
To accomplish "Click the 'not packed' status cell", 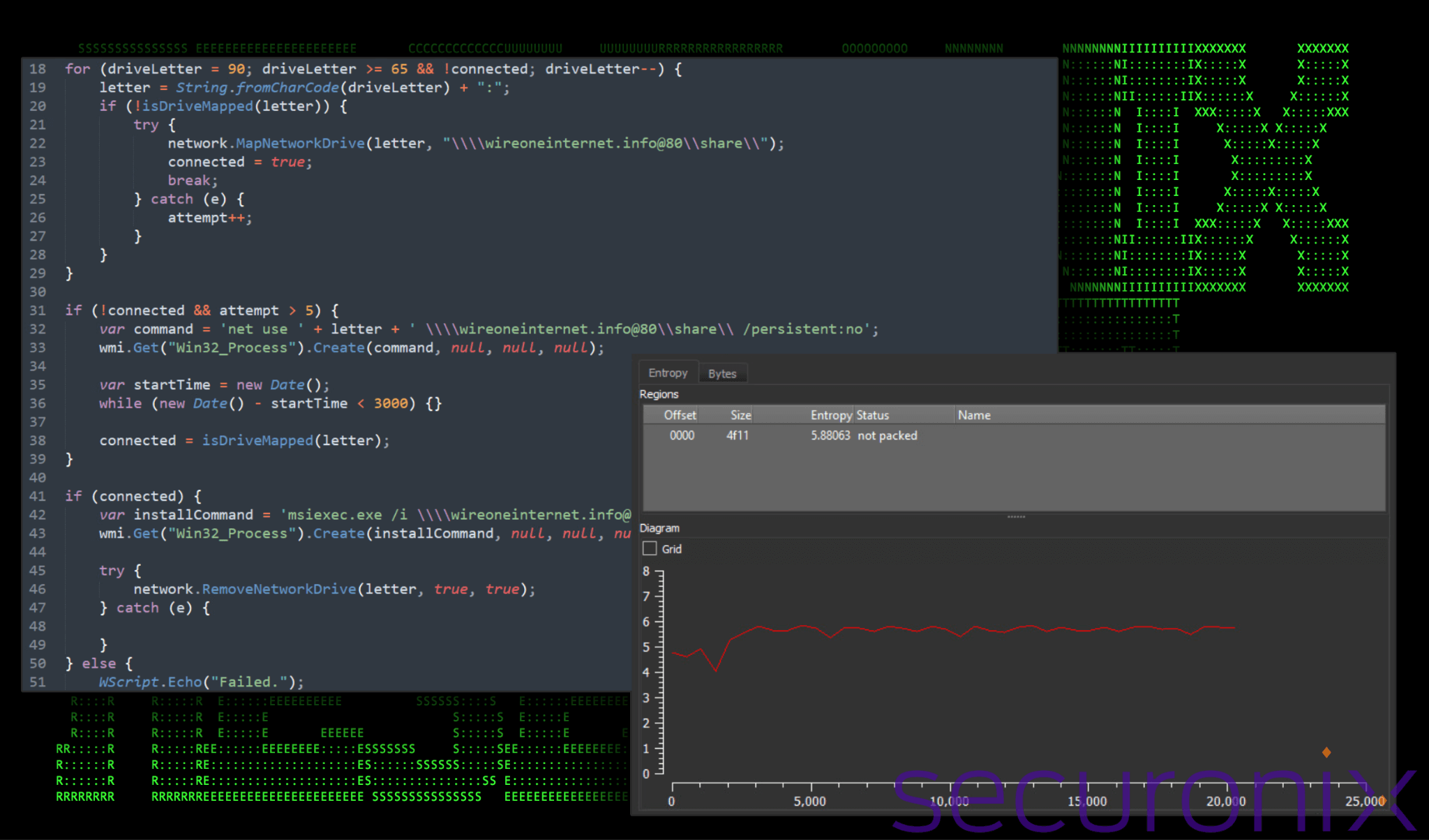I will [887, 435].
